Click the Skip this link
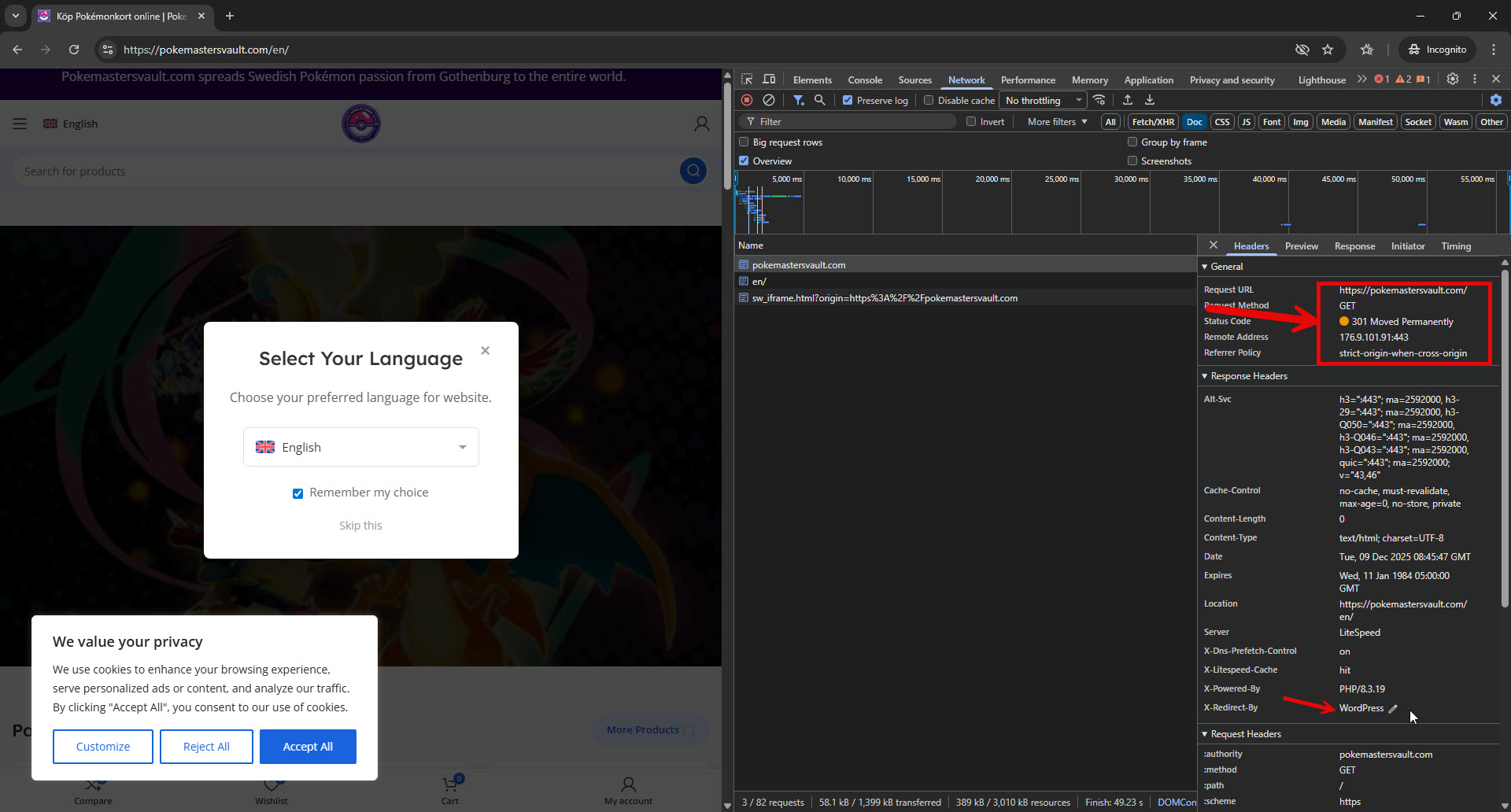1511x812 pixels. pyautogui.click(x=360, y=526)
